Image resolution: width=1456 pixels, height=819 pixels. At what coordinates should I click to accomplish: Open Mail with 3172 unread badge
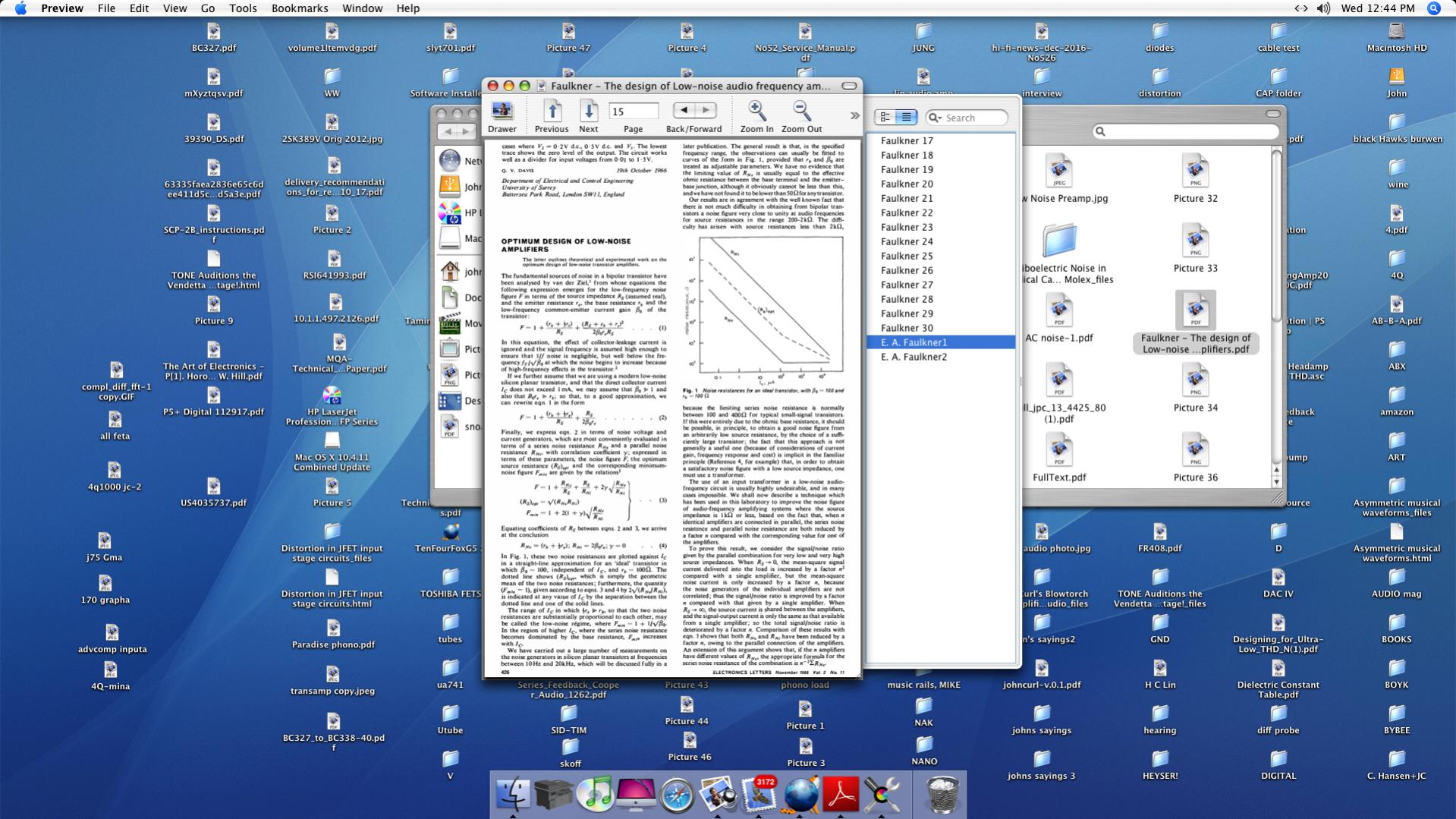pos(759,794)
